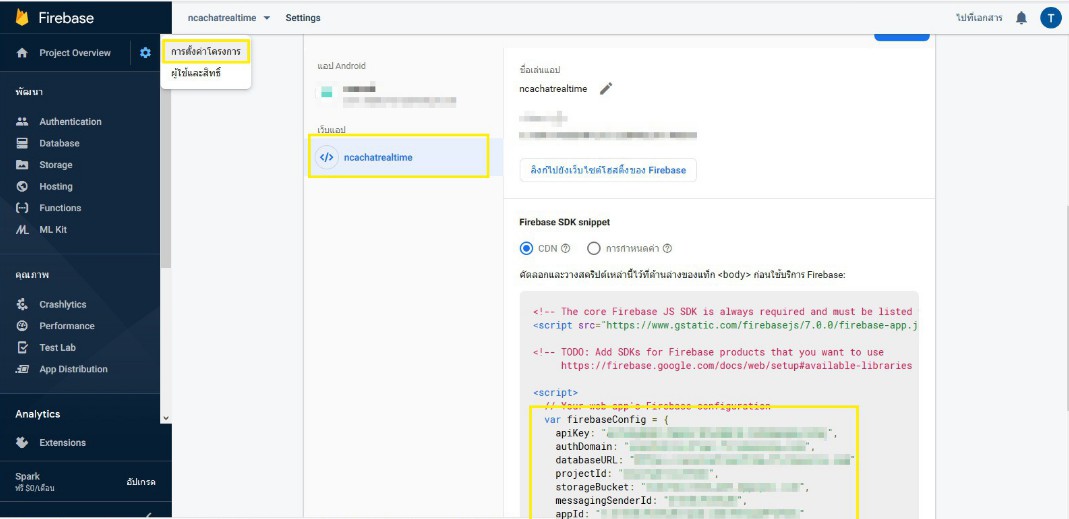Open Test Lab in the sidebar
This screenshot has width=1069, height=519.
57,347
